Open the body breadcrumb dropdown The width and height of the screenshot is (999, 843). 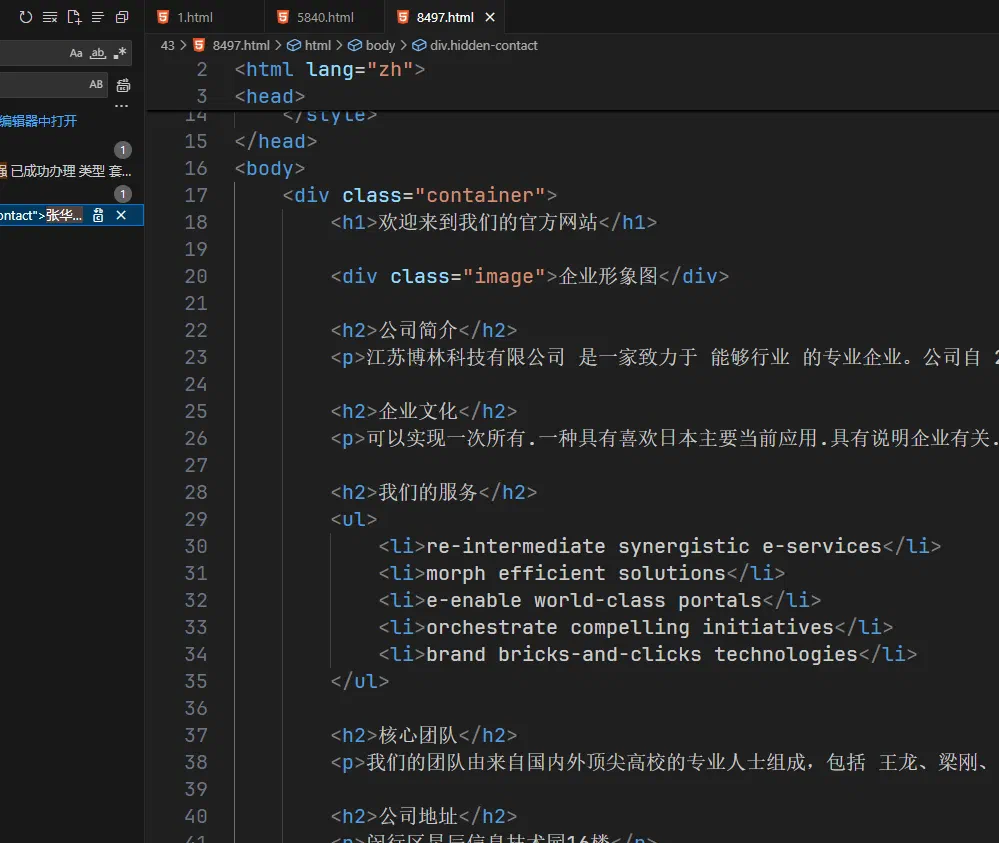pos(372,45)
